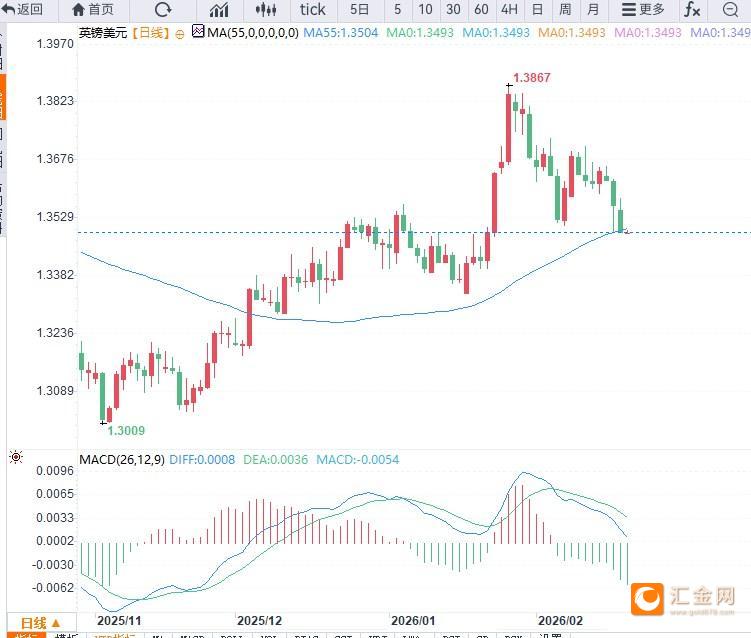Click the 返回 back arrow button

point(22,10)
